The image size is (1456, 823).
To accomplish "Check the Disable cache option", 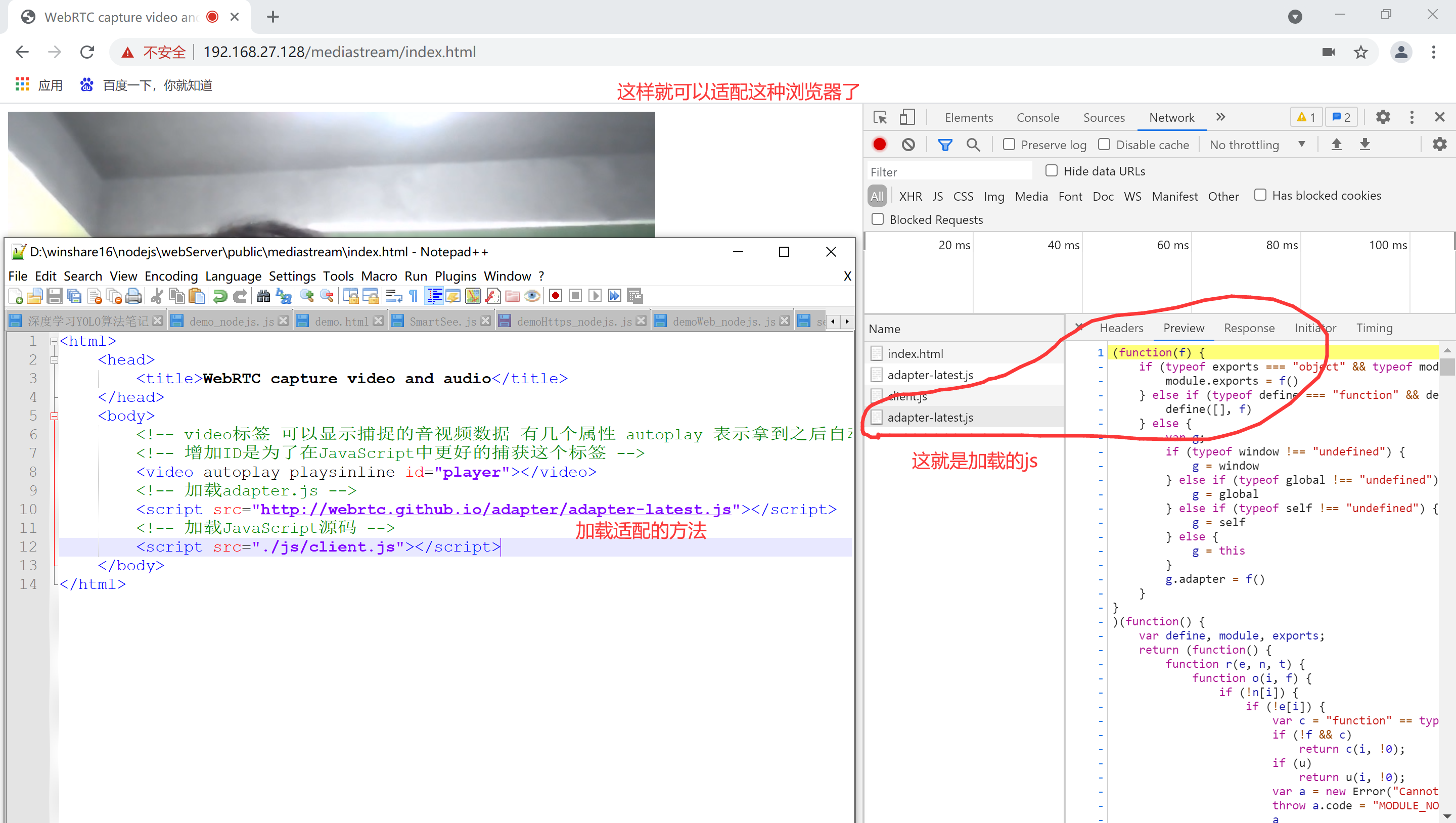I will pos(1104,144).
